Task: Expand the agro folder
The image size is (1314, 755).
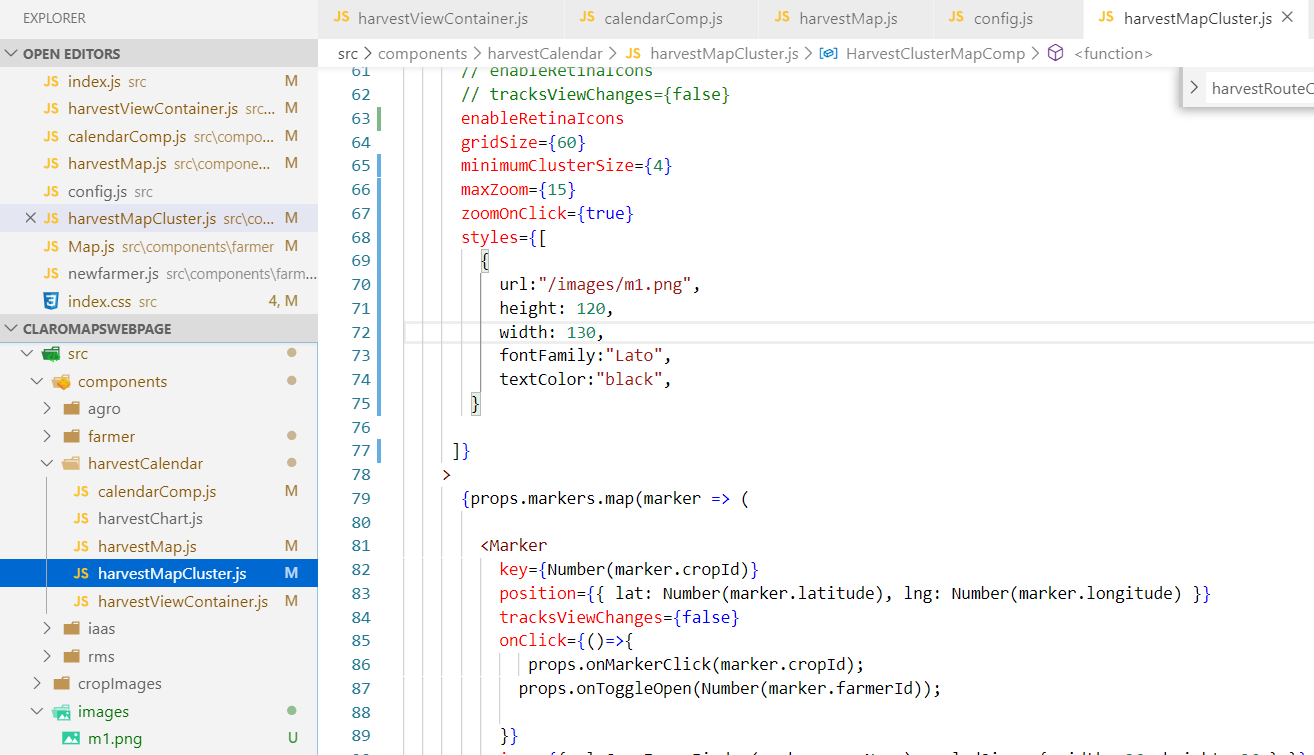Action: pos(45,408)
